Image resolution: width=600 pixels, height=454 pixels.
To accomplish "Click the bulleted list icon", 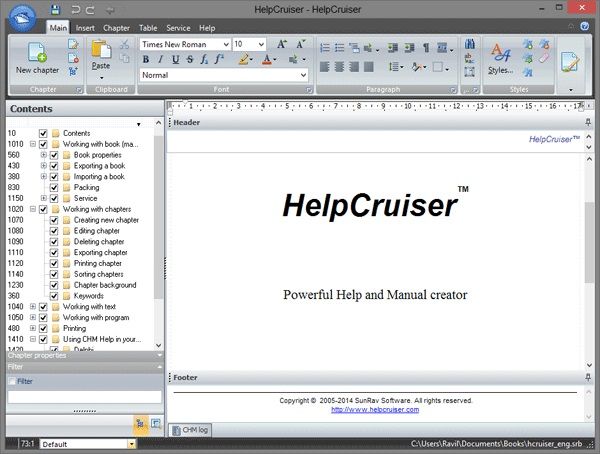I will click(339, 48).
